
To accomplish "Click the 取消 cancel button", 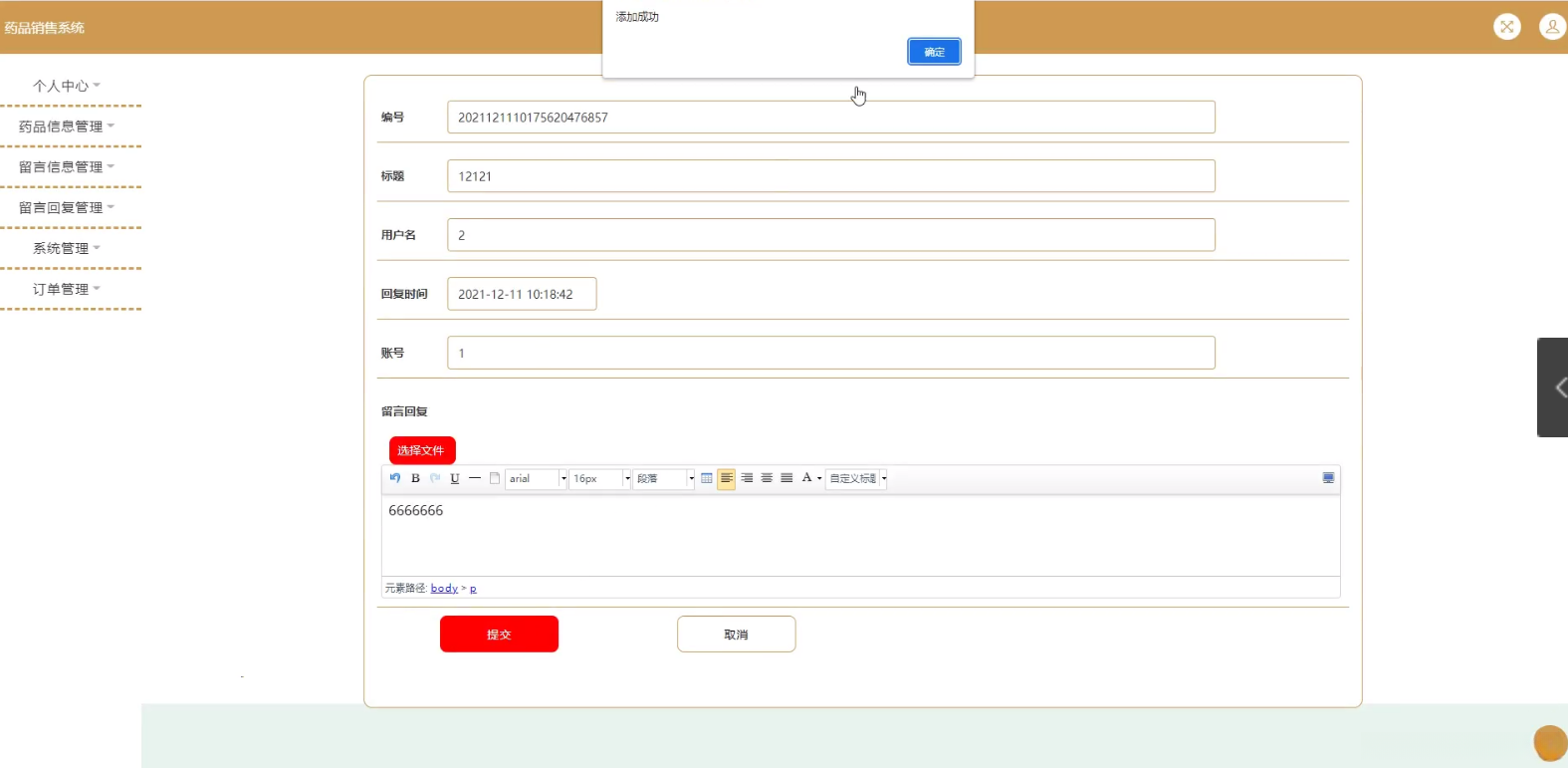I will pyautogui.click(x=736, y=635).
